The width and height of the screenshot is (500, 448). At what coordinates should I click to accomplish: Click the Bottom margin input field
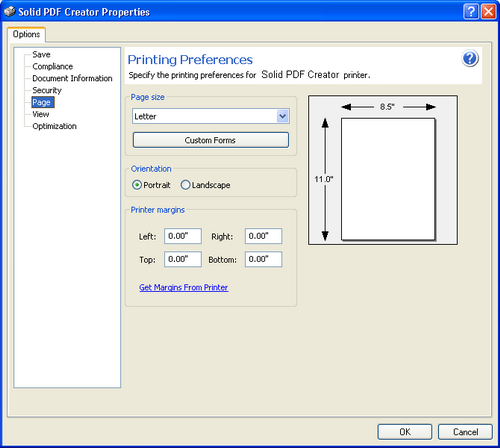click(263, 259)
